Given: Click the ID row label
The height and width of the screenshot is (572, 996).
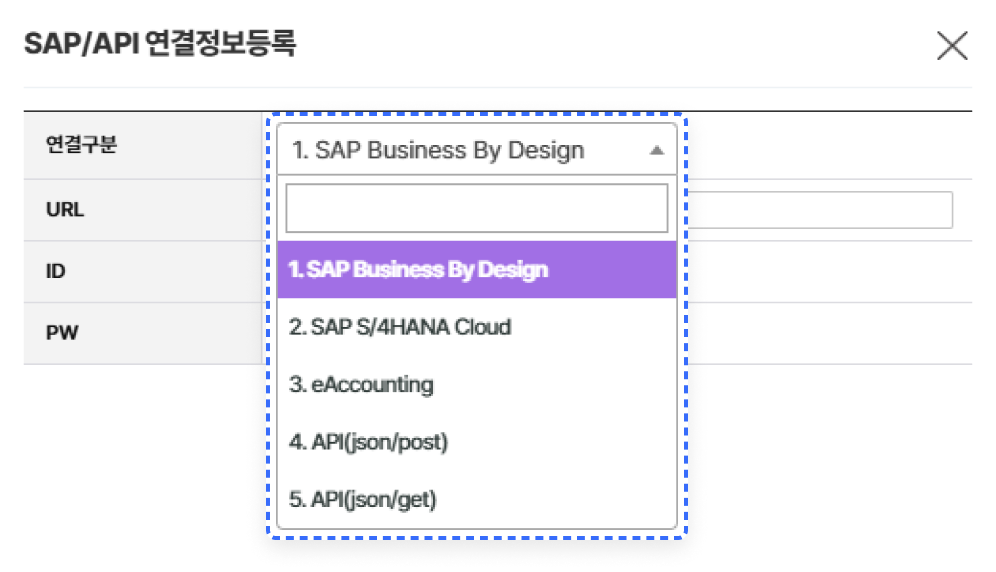Looking at the screenshot, I should pos(55,271).
